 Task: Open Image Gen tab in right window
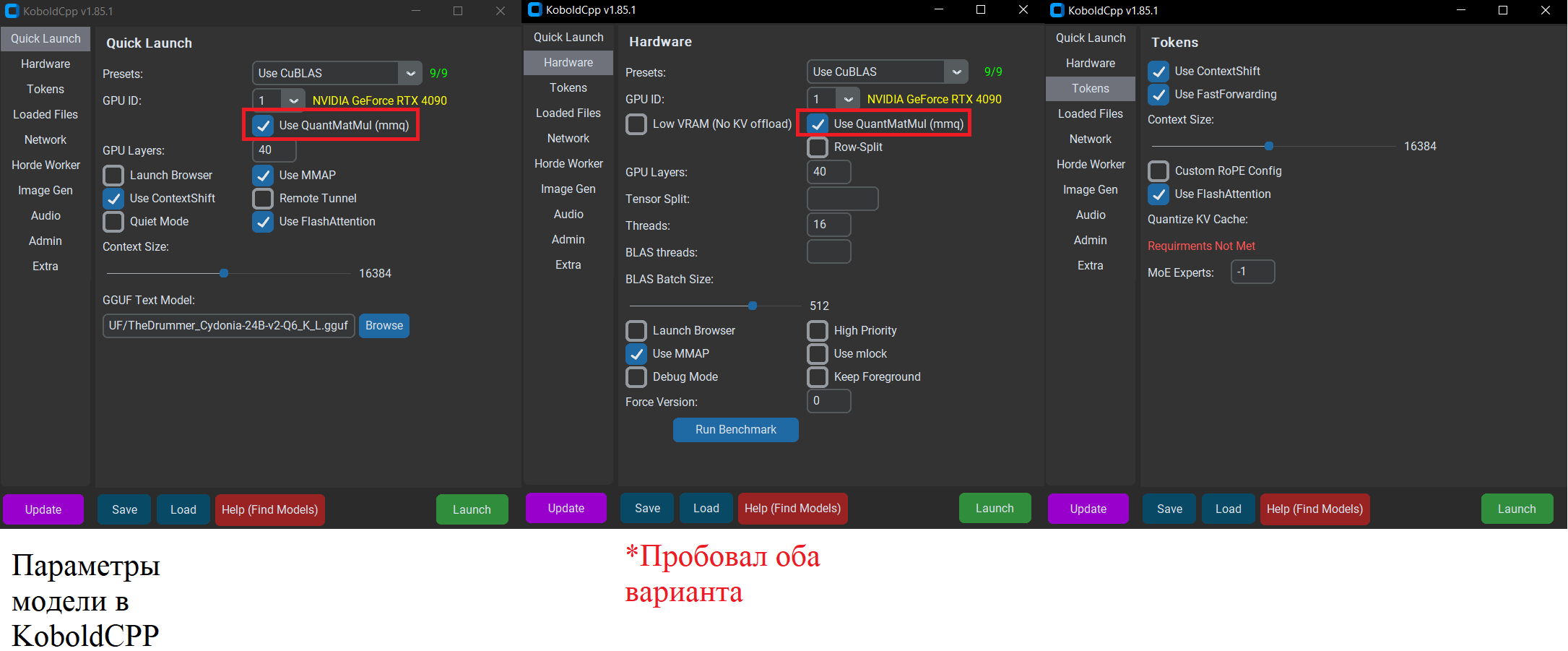(1091, 190)
